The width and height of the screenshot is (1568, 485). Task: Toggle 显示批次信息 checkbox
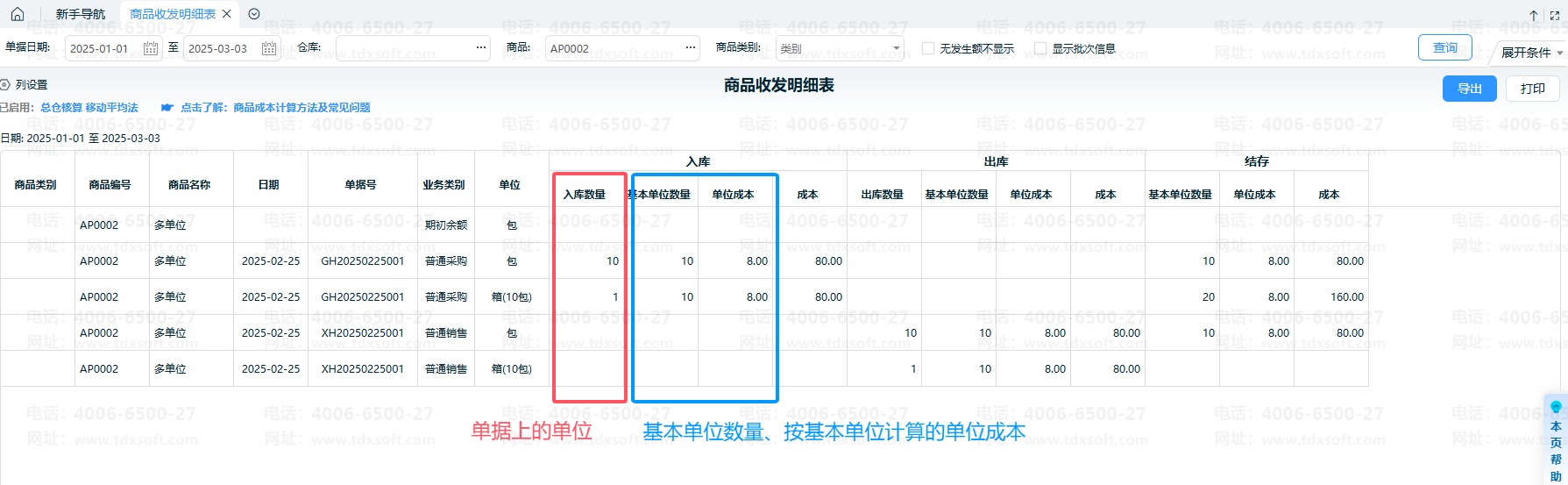pyautogui.click(x=1040, y=48)
